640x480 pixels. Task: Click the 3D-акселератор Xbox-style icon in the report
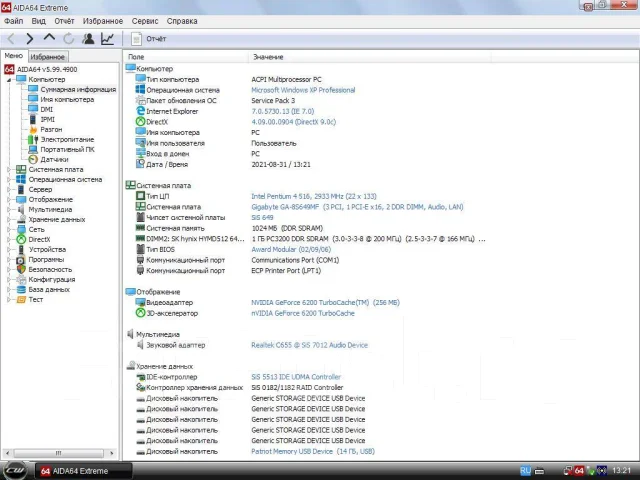pyautogui.click(x=140, y=313)
